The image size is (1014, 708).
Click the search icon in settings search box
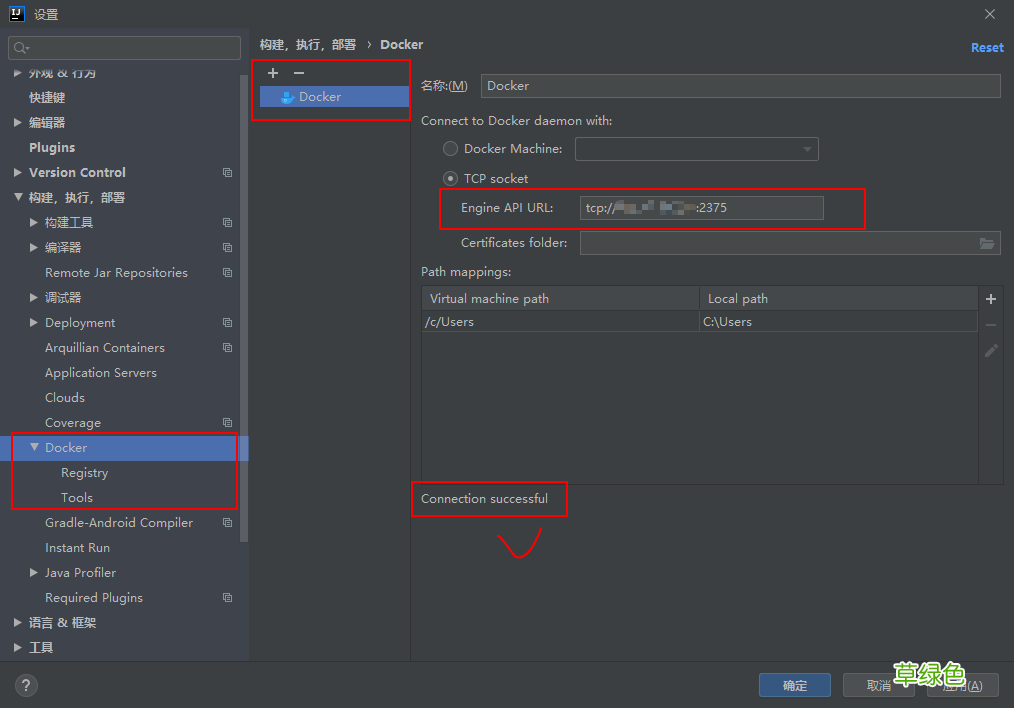(x=21, y=48)
